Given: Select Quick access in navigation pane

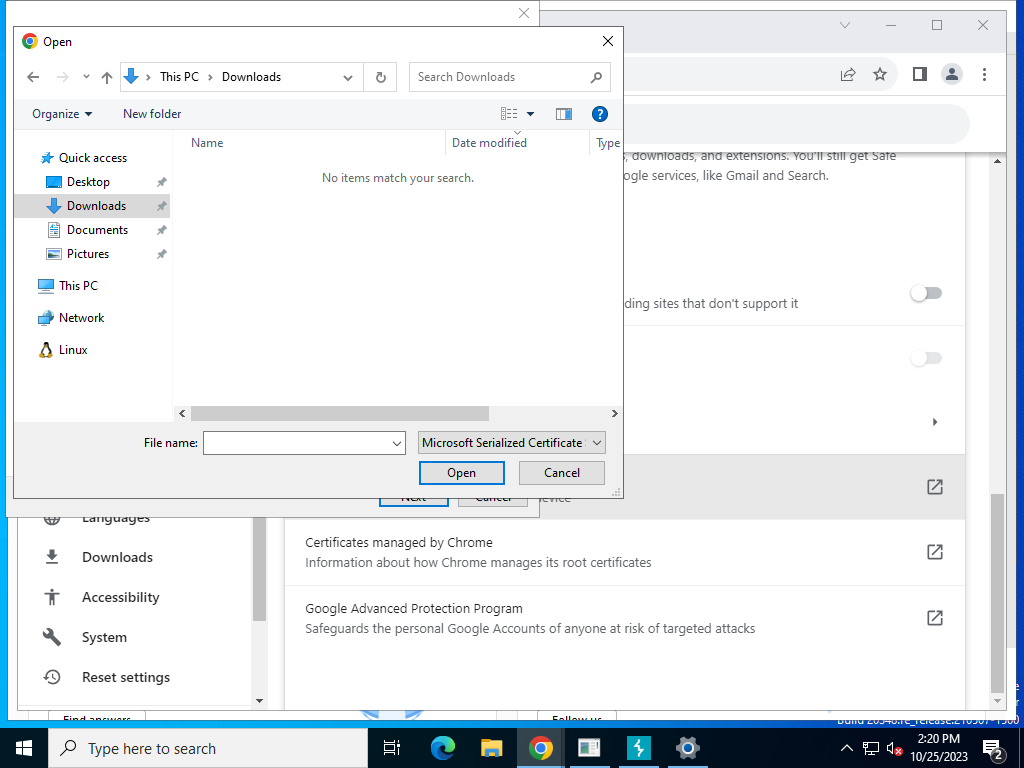Looking at the screenshot, I should click(93, 158).
